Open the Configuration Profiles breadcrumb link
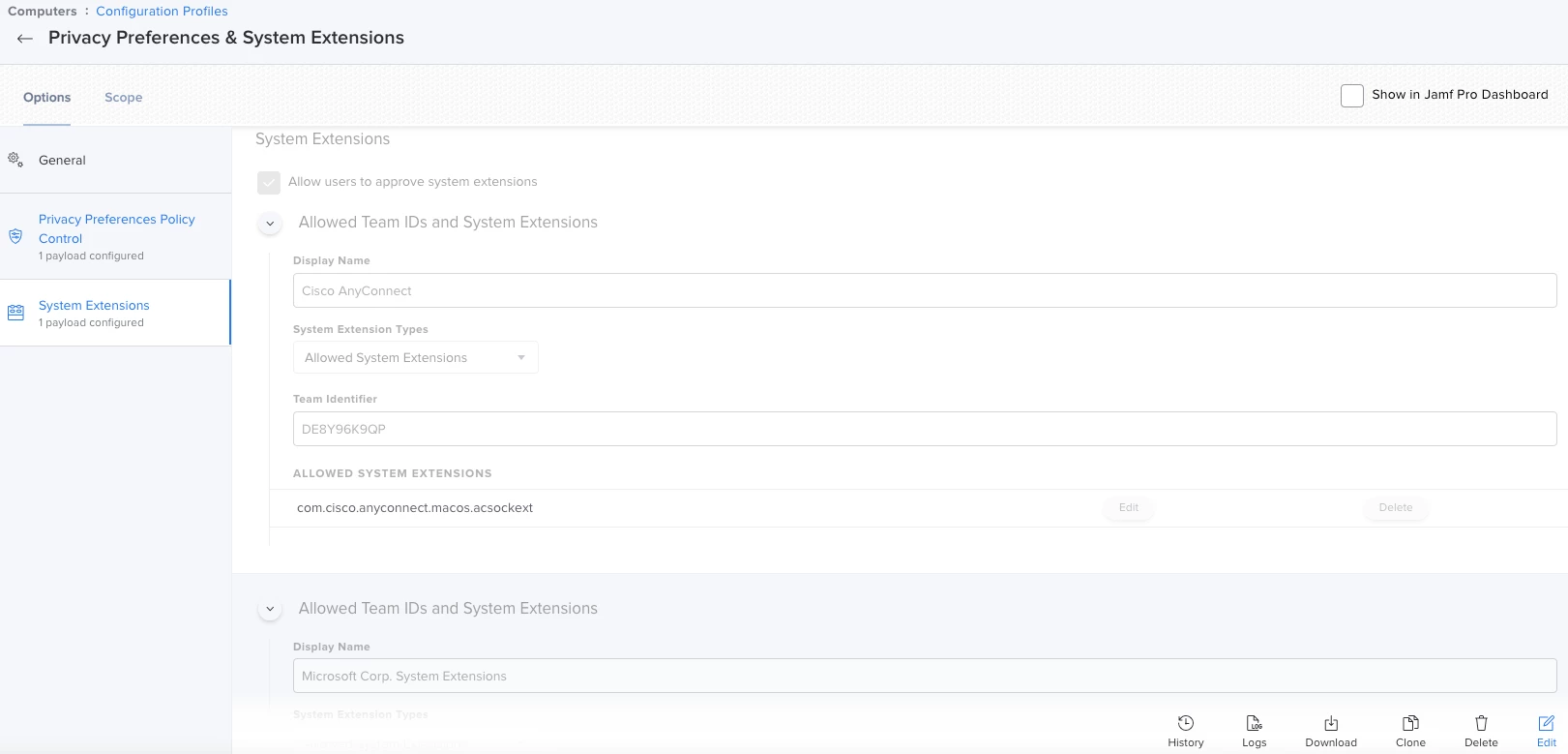This screenshot has height=754, width=1568. 162,12
